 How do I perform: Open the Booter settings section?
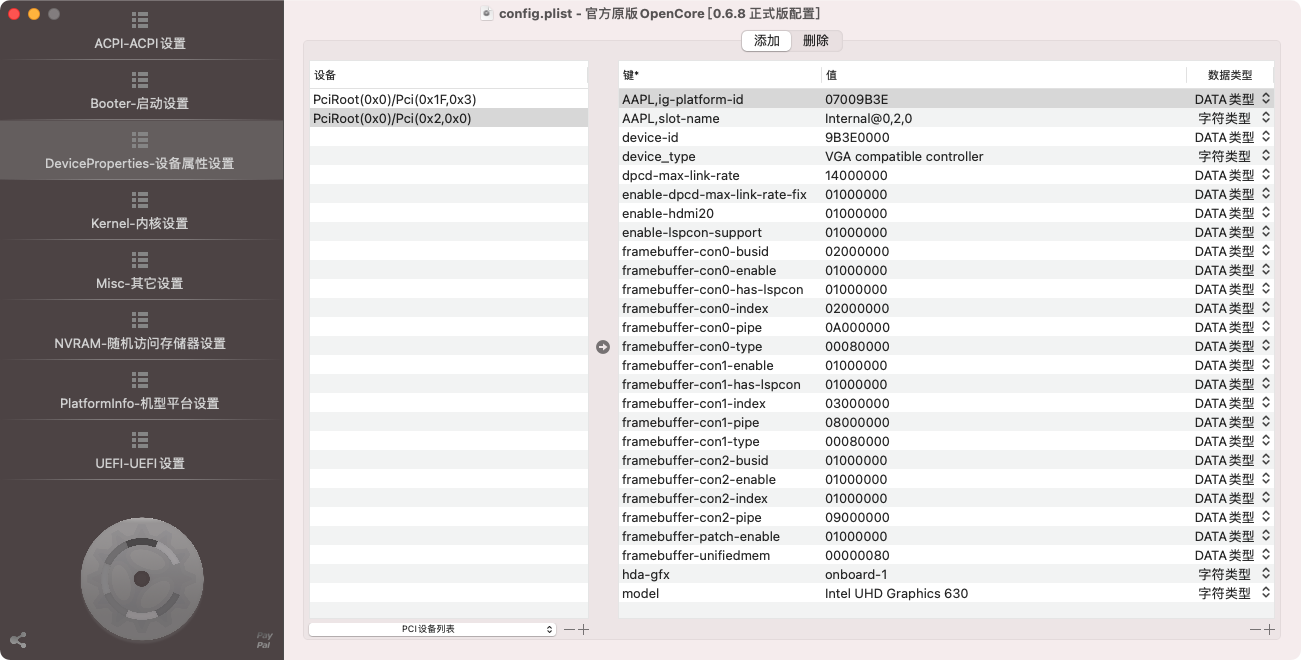point(140,92)
